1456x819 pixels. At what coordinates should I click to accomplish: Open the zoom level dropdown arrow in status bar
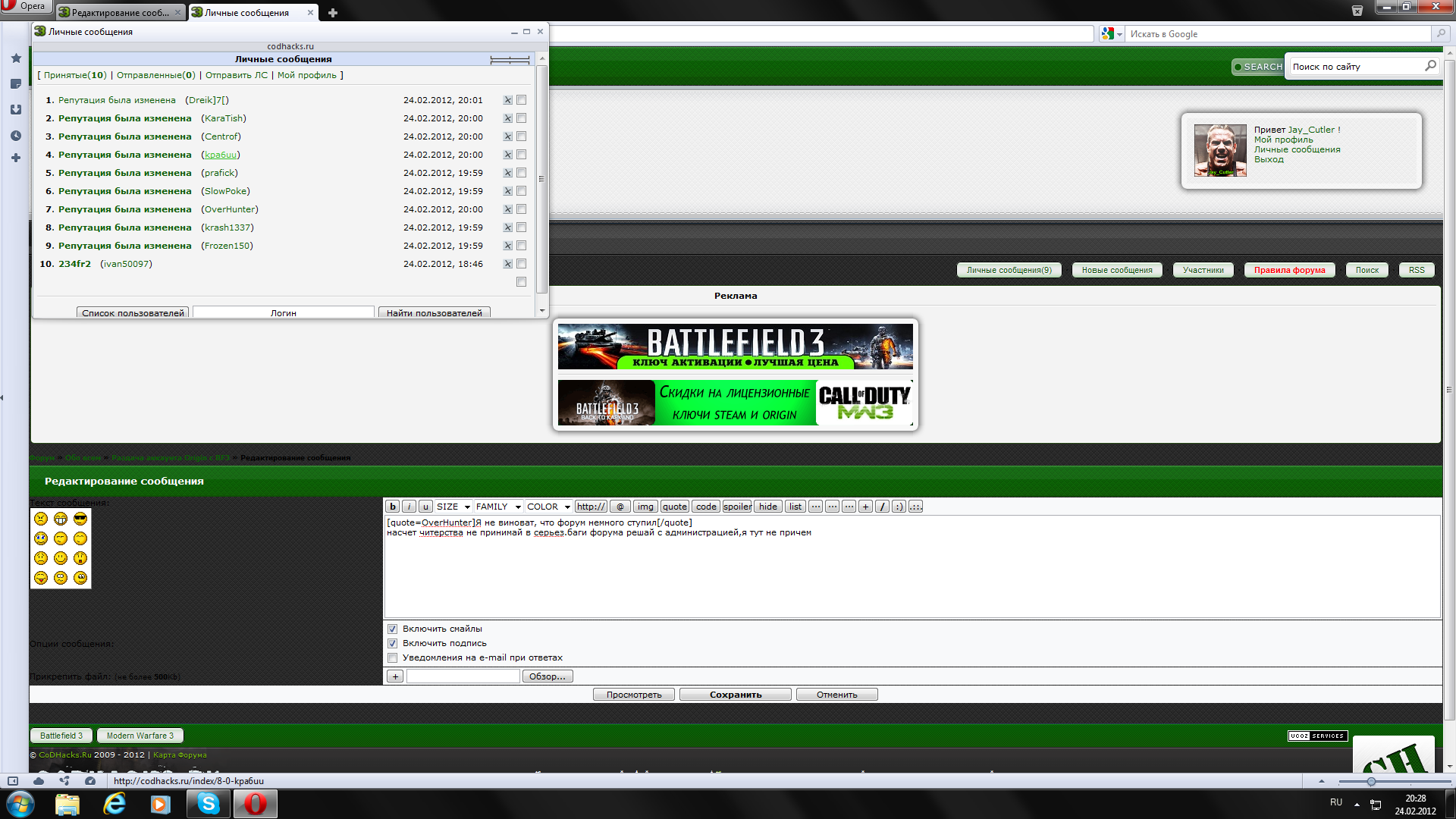coord(1322,781)
